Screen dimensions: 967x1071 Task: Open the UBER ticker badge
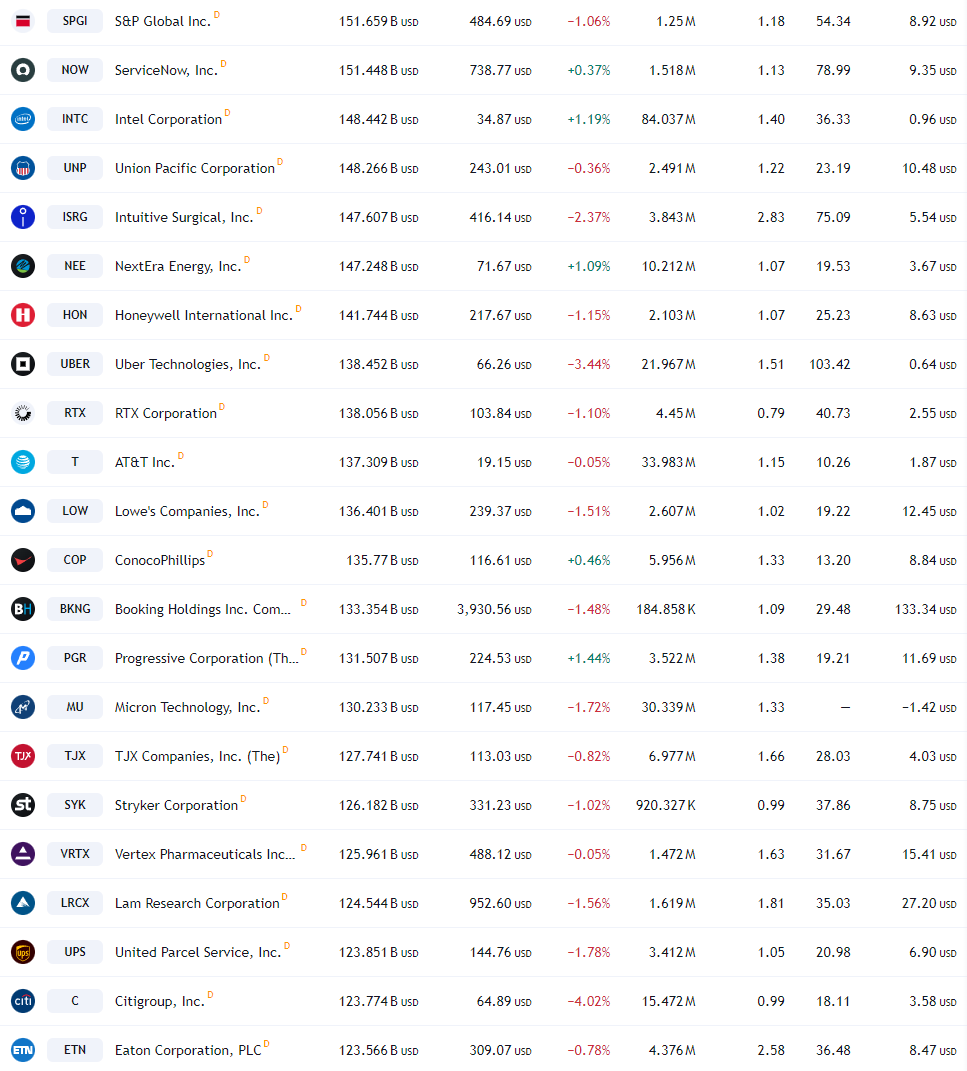[75, 364]
